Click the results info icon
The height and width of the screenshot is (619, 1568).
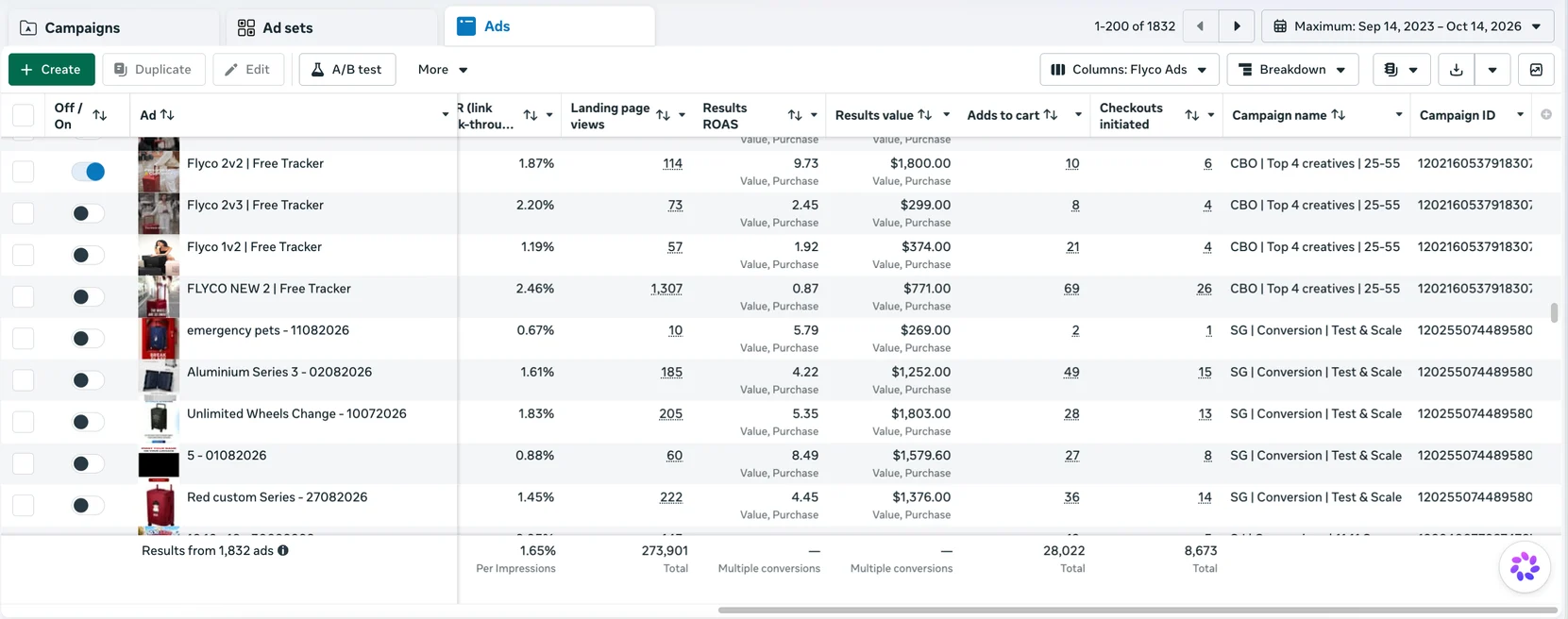pyautogui.click(x=283, y=550)
